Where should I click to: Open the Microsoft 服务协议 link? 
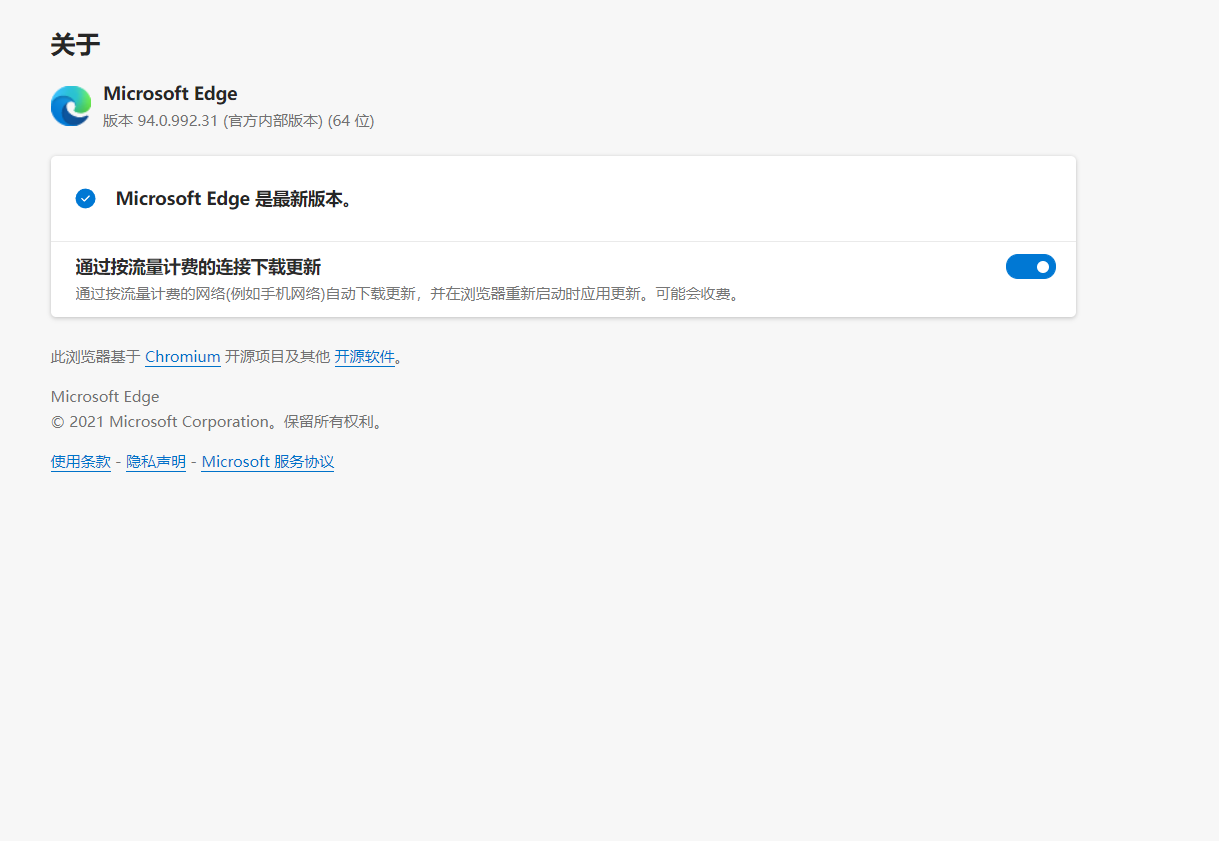tap(268, 462)
